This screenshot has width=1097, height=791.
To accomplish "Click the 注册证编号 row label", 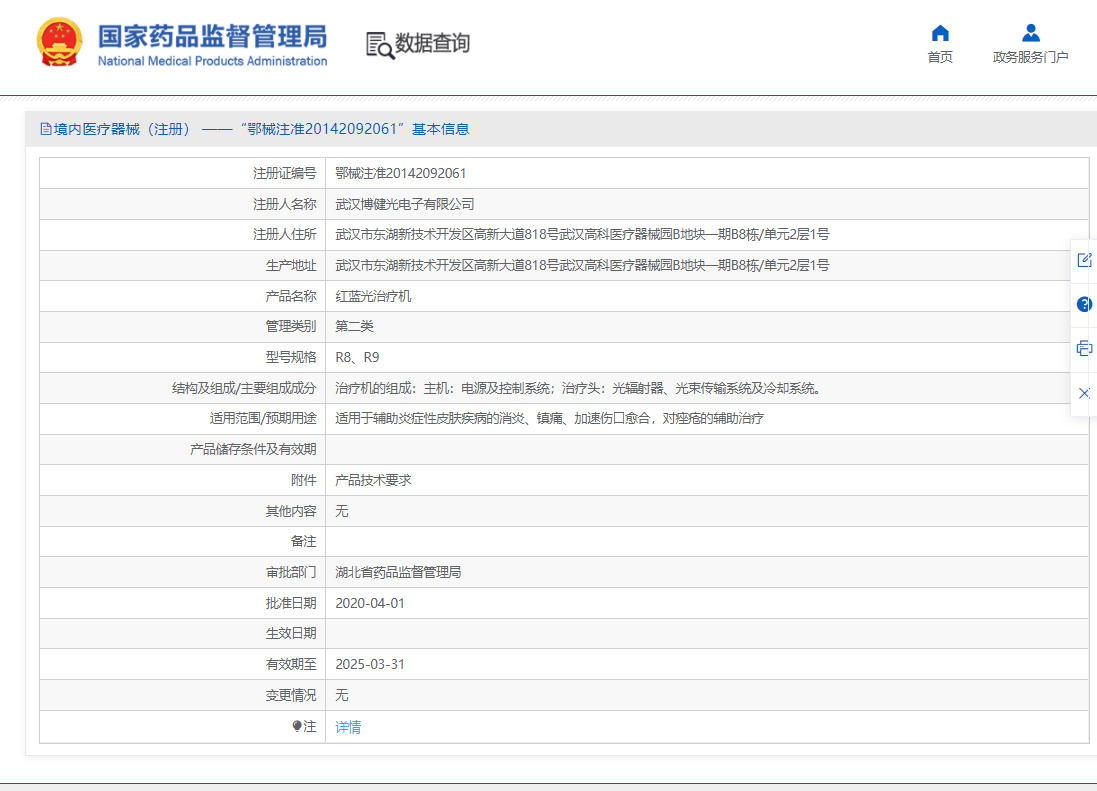I will (285, 173).
